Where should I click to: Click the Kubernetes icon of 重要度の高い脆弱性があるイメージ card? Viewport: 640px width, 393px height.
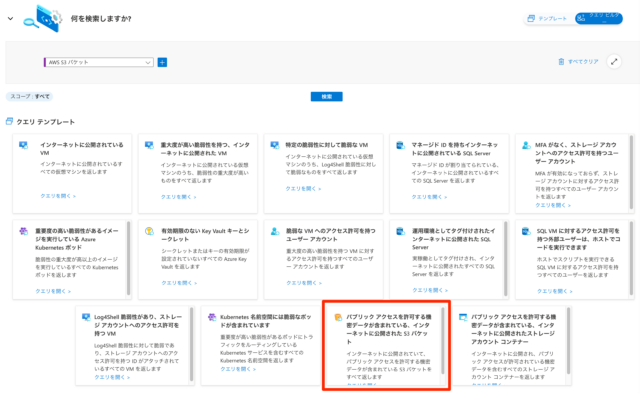tap(24, 231)
